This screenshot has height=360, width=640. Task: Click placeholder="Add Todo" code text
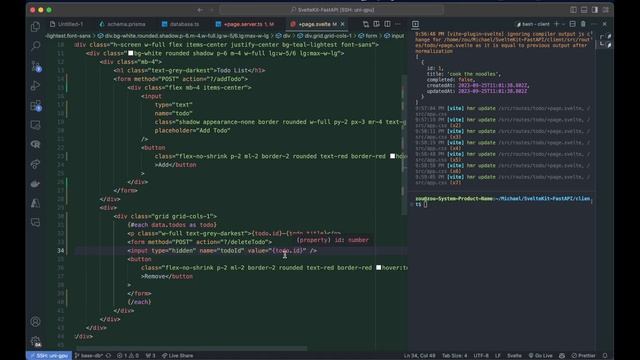pos(192,130)
